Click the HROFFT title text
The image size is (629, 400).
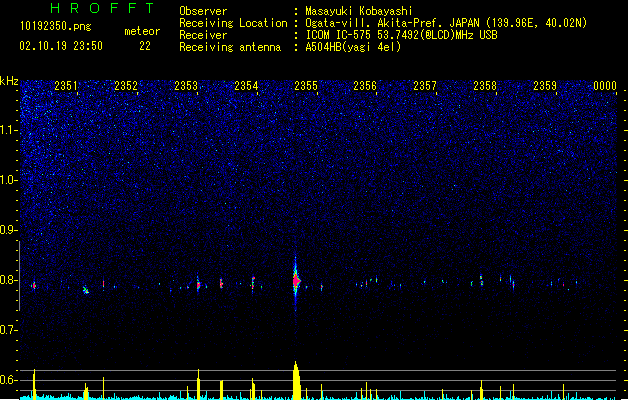(x=102, y=8)
